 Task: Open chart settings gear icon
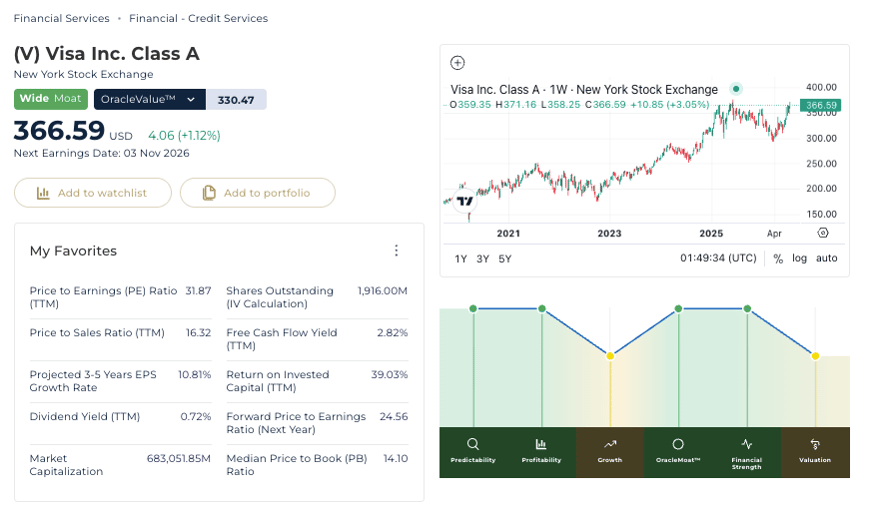tap(823, 233)
